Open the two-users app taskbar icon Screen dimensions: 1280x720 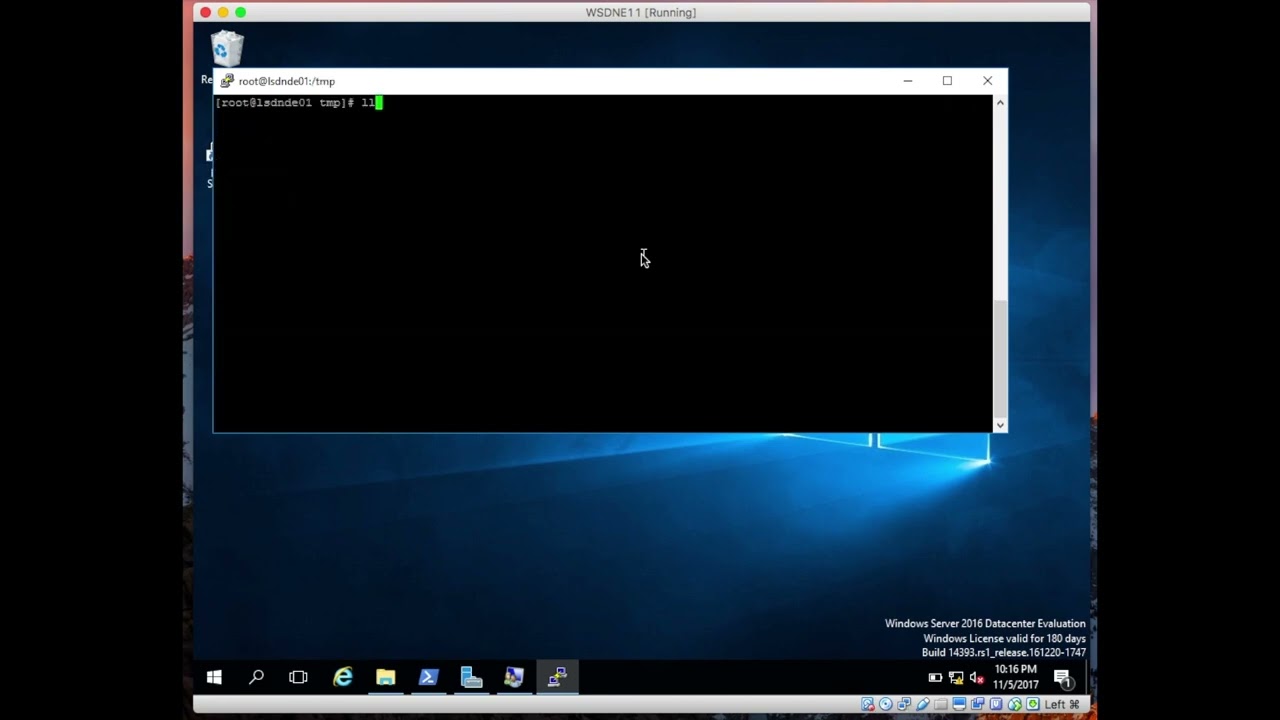pos(514,677)
